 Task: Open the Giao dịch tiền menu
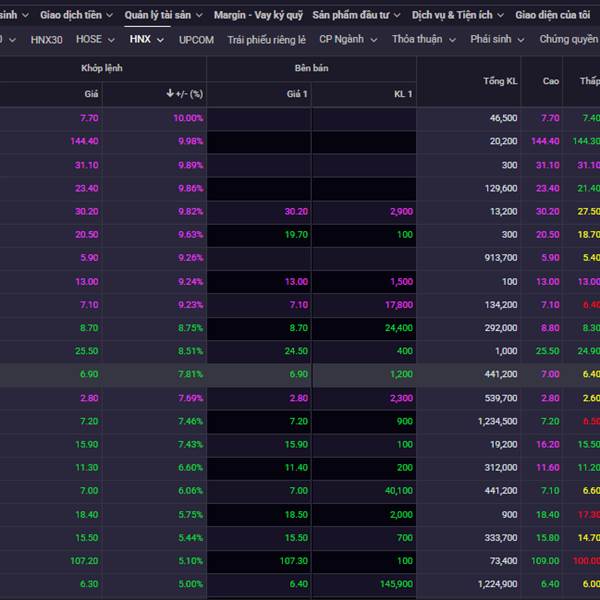point(77,15)
